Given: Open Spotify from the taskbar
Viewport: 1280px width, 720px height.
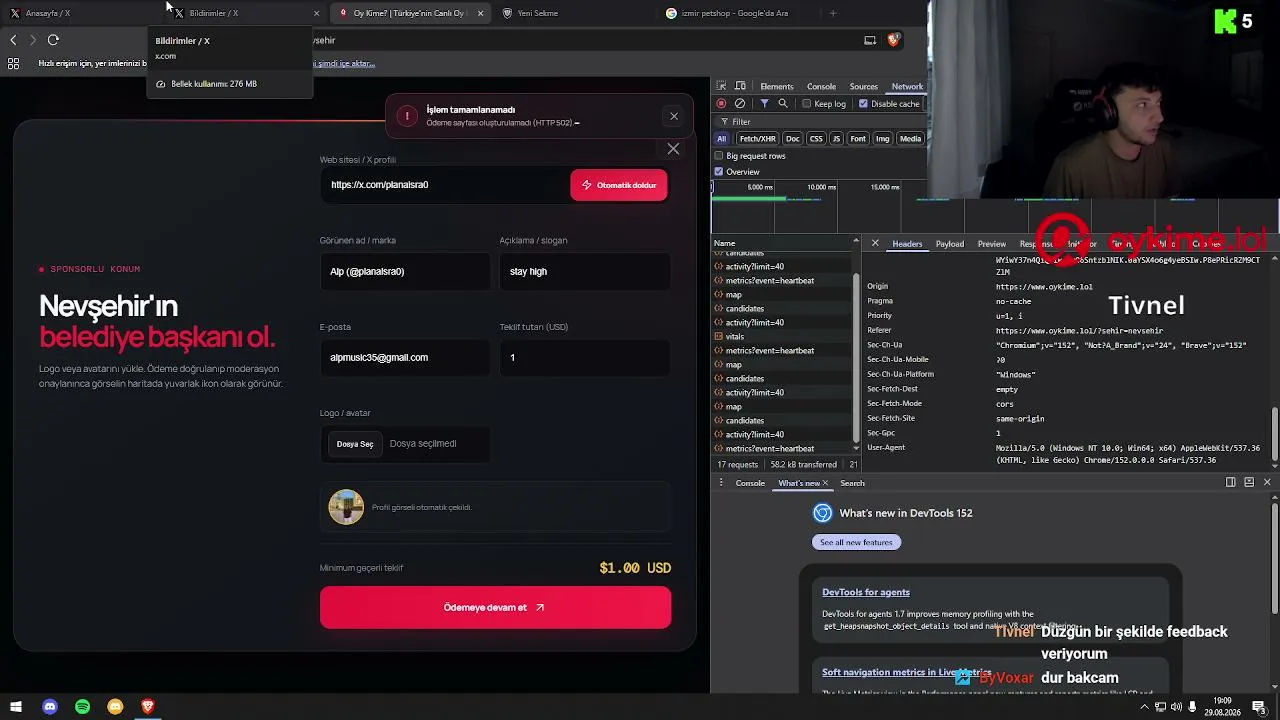Looking at the screenshot, I should (x=83, y=707).
